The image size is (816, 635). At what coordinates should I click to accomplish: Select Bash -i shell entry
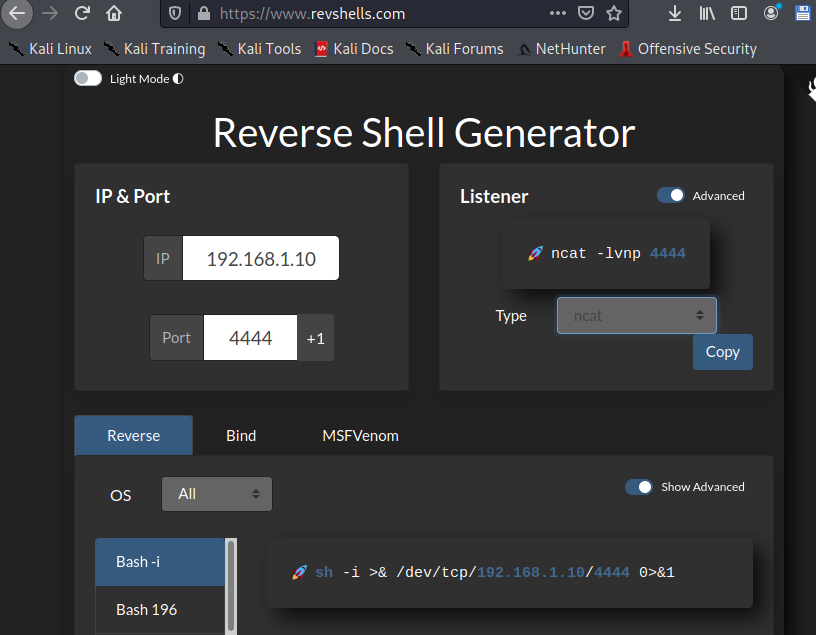[159, 562]
